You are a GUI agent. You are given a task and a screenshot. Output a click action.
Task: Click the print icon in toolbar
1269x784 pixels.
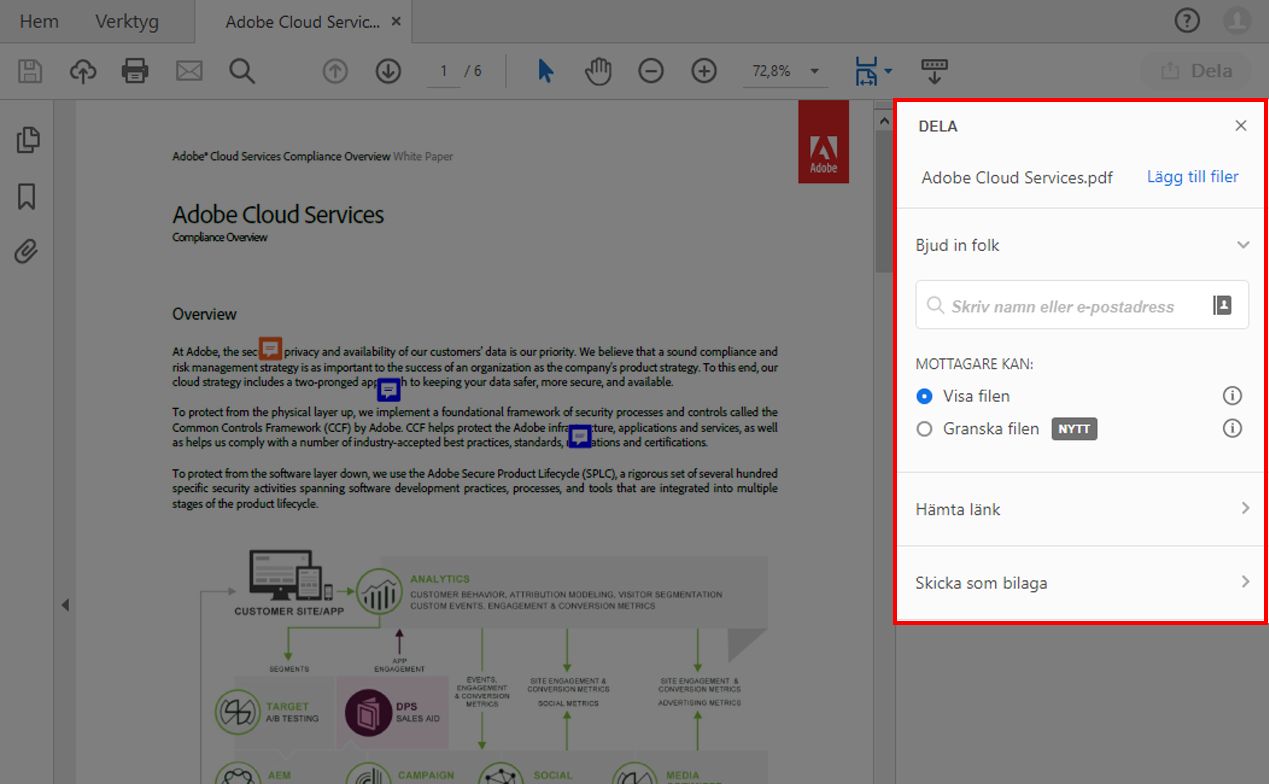135,71
